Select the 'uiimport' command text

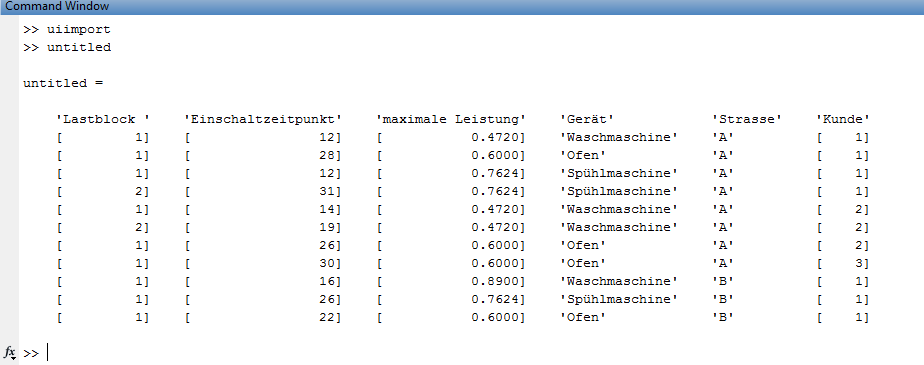[79, 29]
